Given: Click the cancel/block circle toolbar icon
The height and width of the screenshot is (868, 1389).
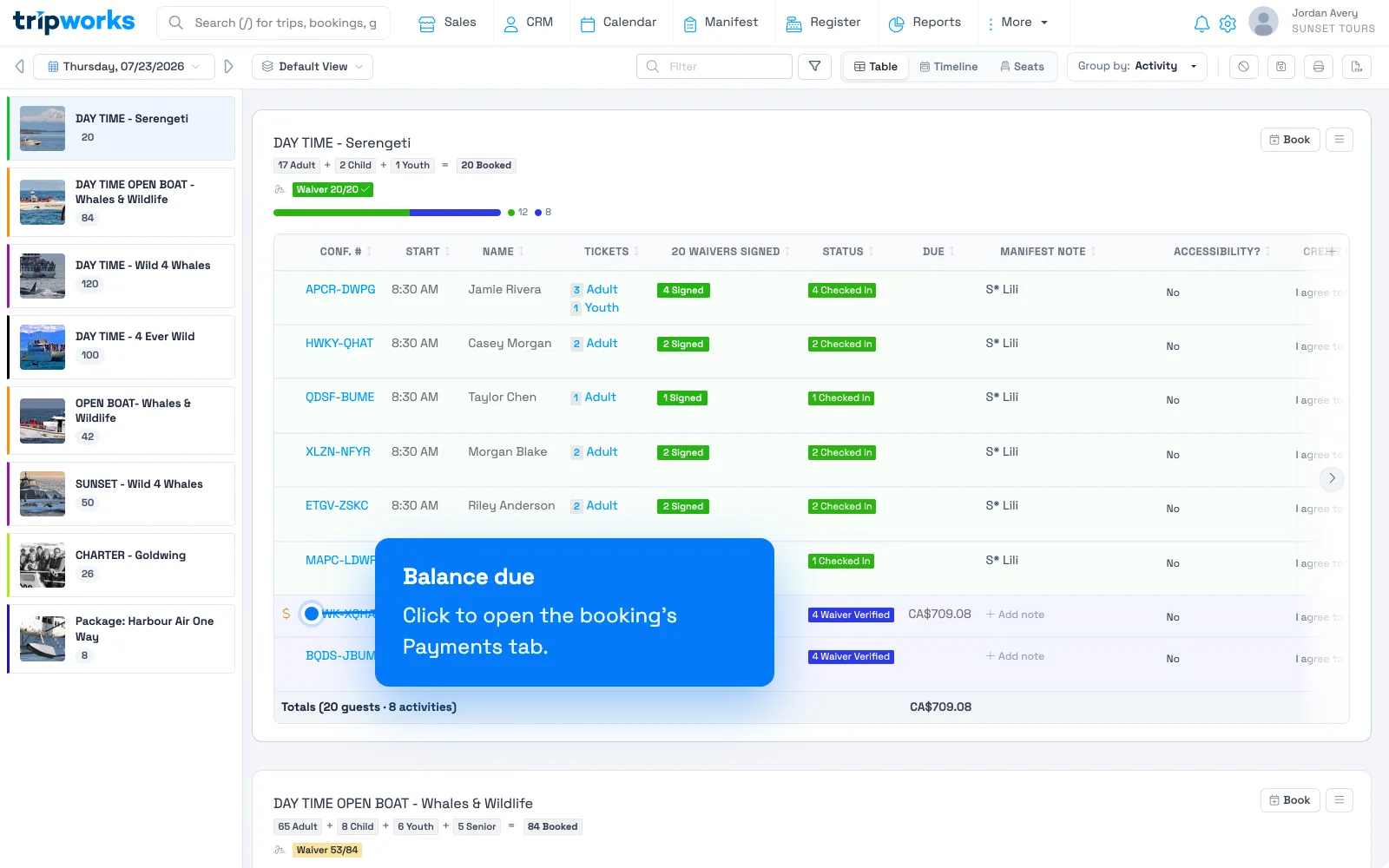Looking at the screenshot, I should point(1244,67).
